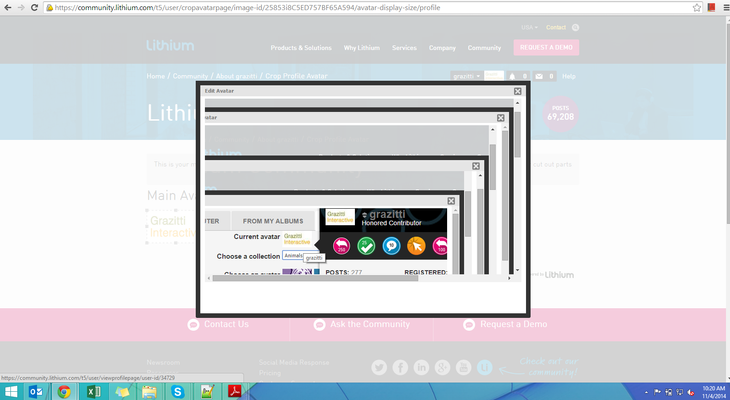Open the Chrome menu hamburger icon
This screenshot has width=730, height=400.
click(x=726, y=7)
